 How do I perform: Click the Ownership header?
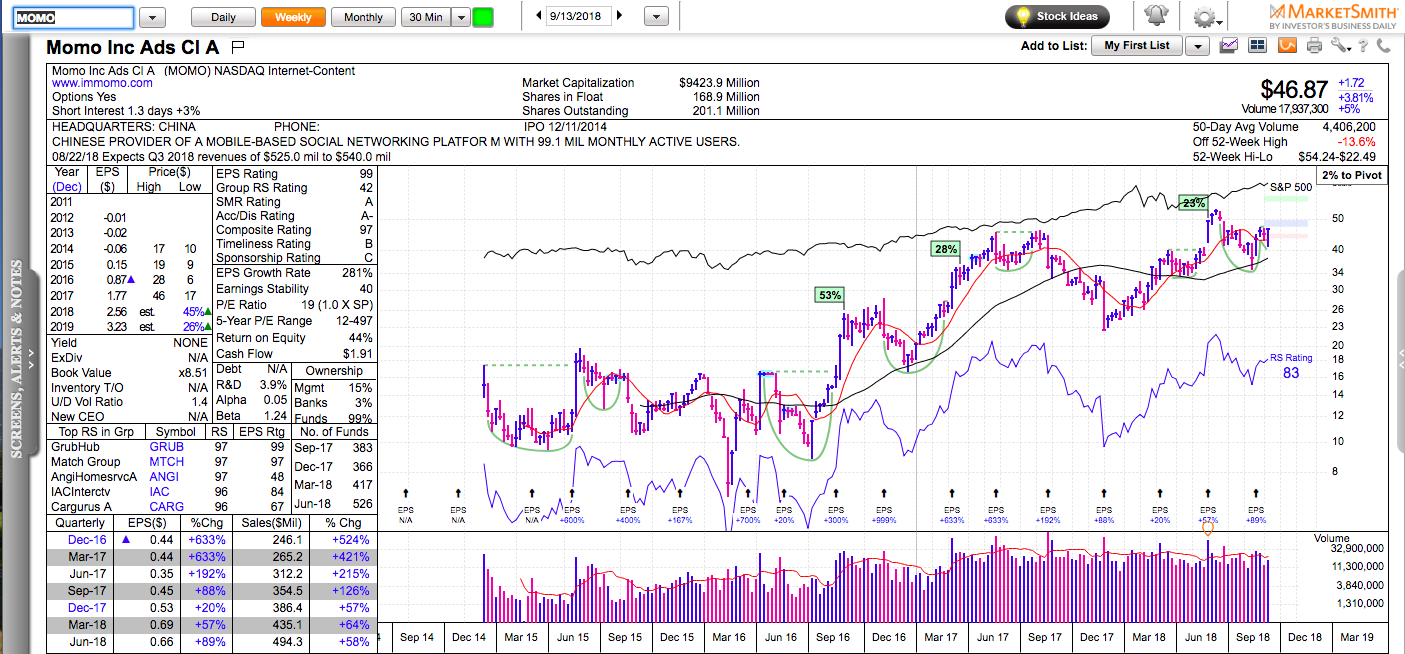pos(334,371)
